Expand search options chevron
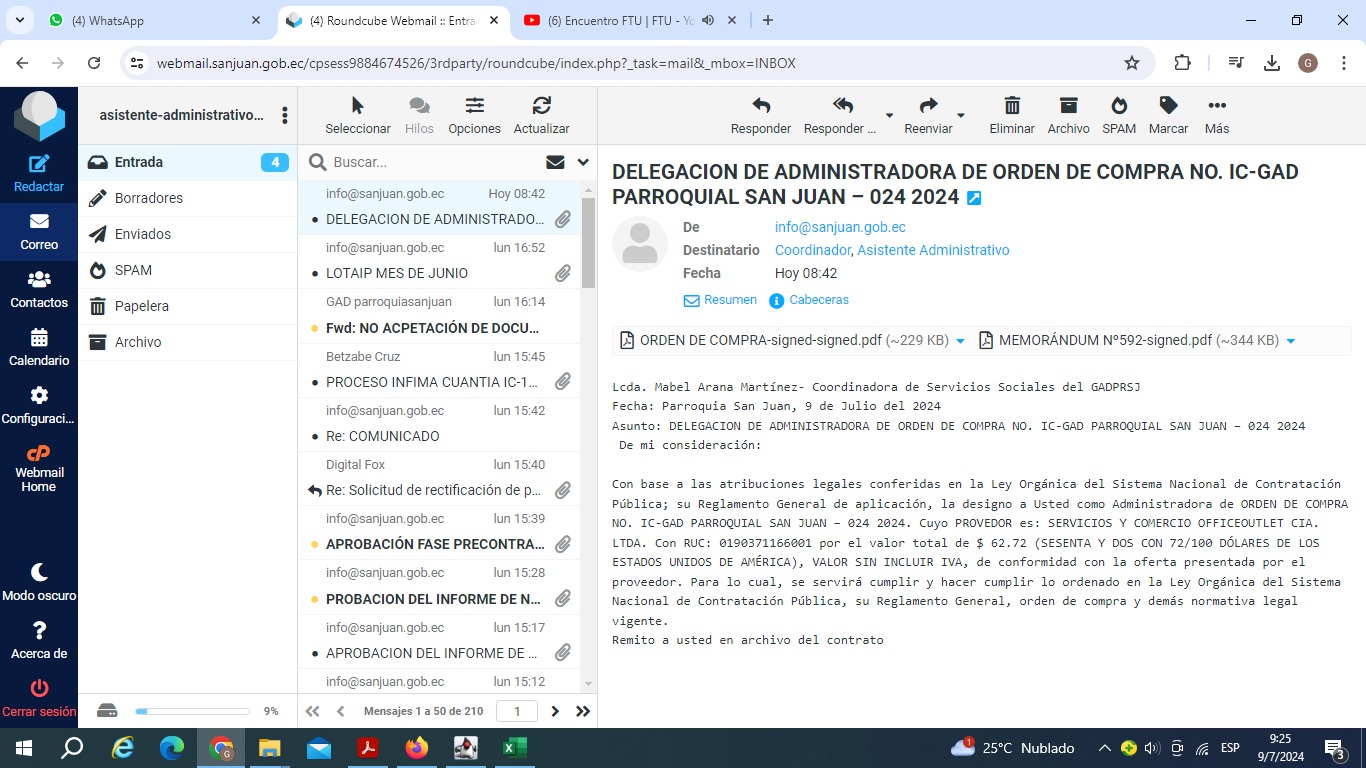 (583, 162)
